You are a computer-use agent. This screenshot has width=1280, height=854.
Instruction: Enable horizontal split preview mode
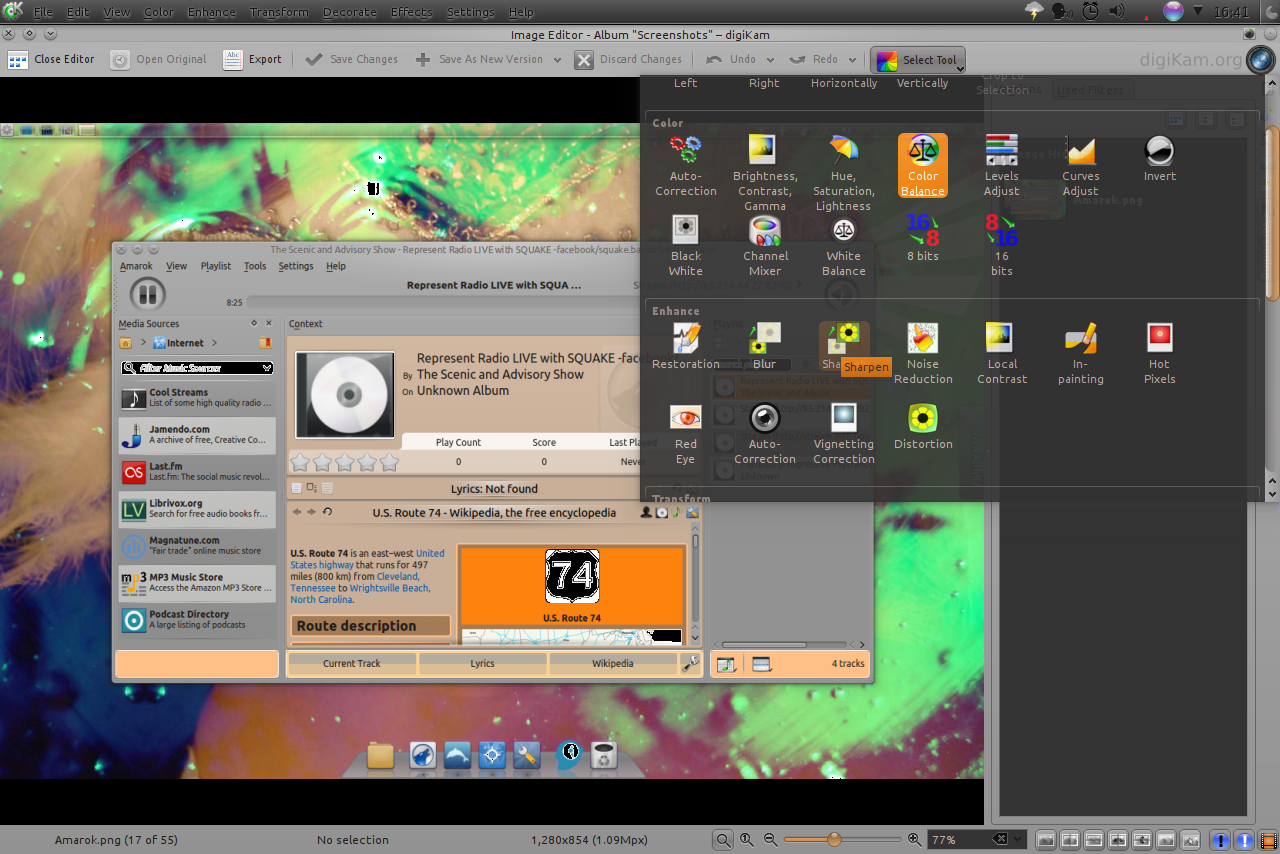pyautogui.click(x=1094, y=840)
